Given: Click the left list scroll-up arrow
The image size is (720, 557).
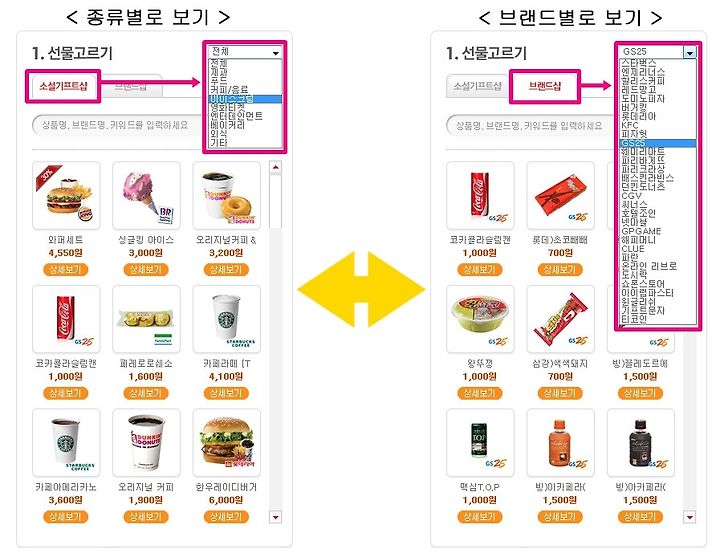Looking at the screenshot, I should pyautogui.click(x=276, y=168).
